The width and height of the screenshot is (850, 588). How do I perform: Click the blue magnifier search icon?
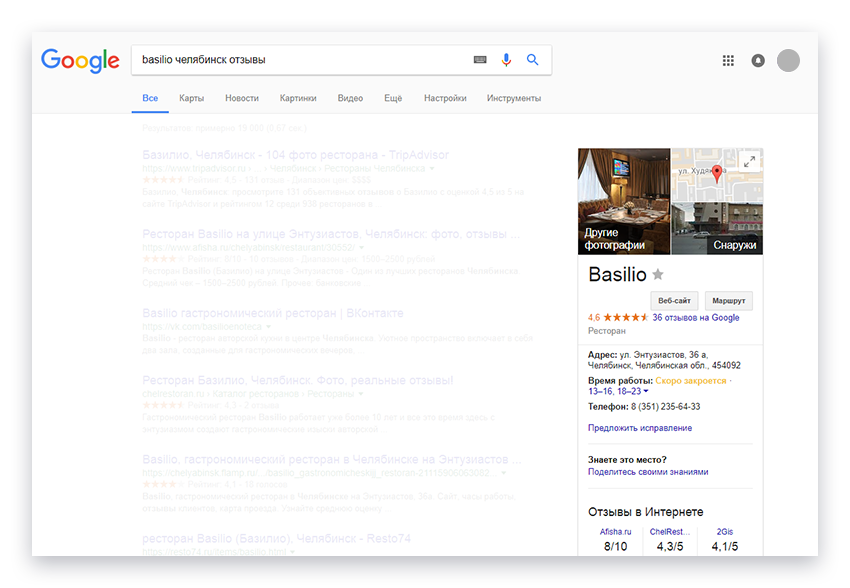tap(532, 60)
